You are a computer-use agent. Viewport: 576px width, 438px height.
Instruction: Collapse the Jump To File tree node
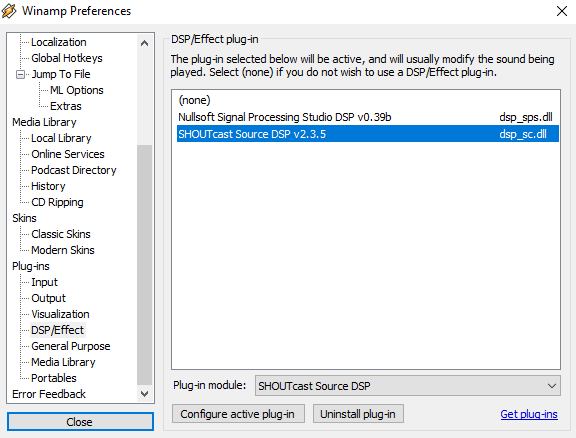21,75
